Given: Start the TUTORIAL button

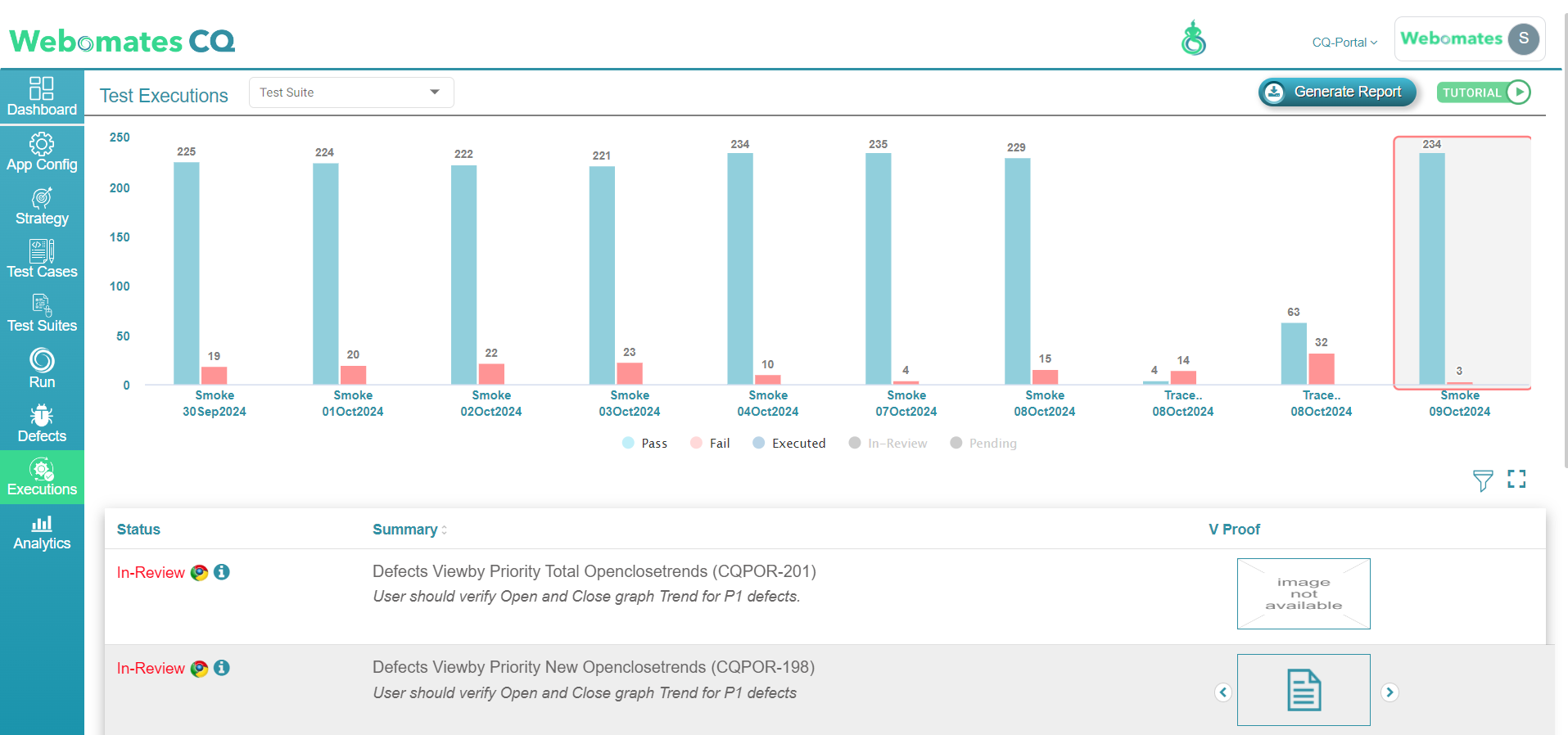Looking at the screenshot, I should coord(1484,92).
